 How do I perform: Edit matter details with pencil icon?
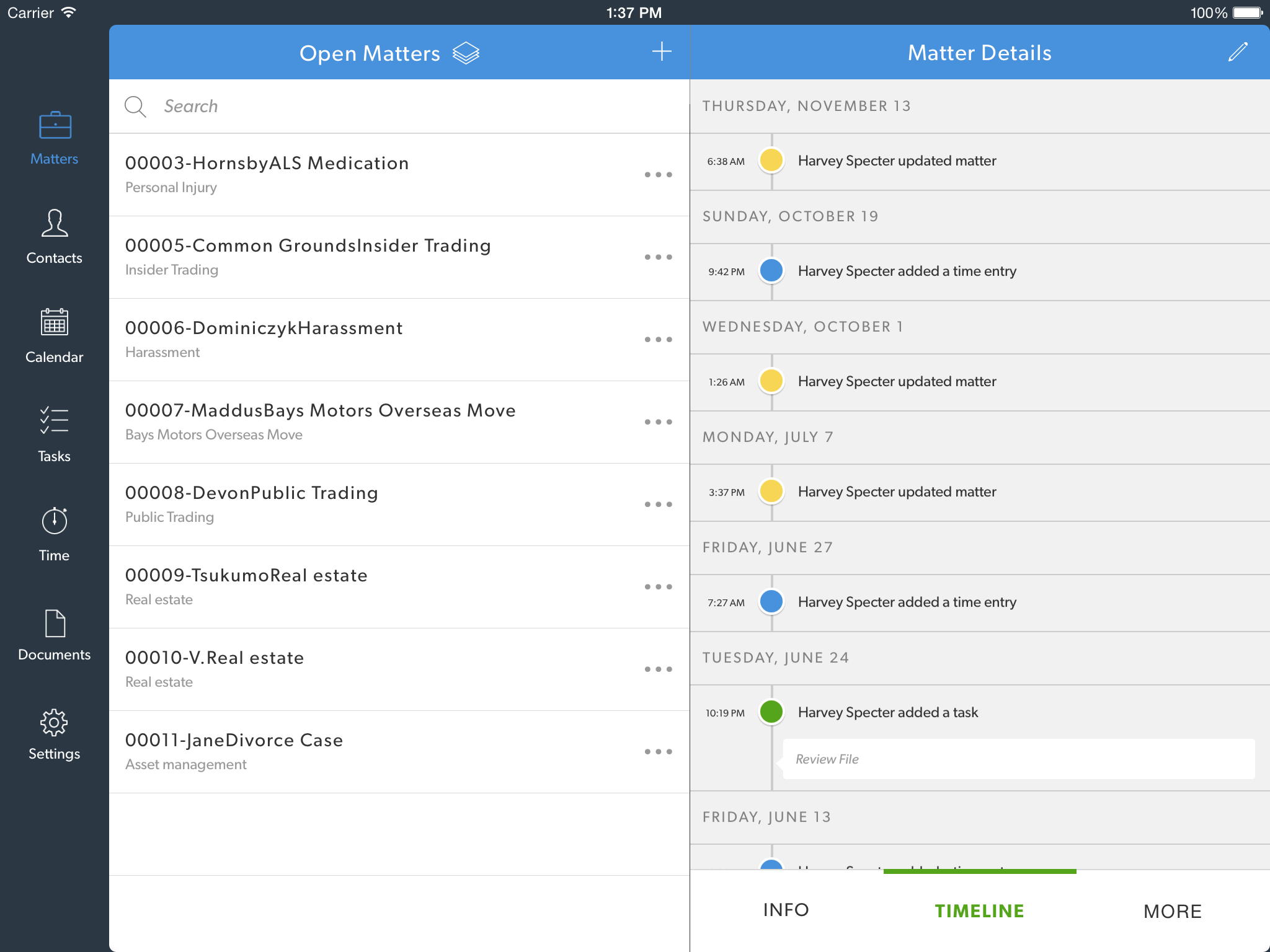click(1237, 52)
